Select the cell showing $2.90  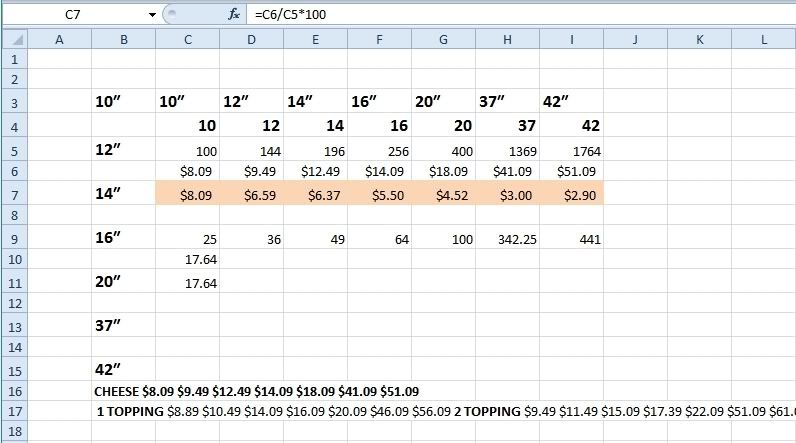coord(571,195)
